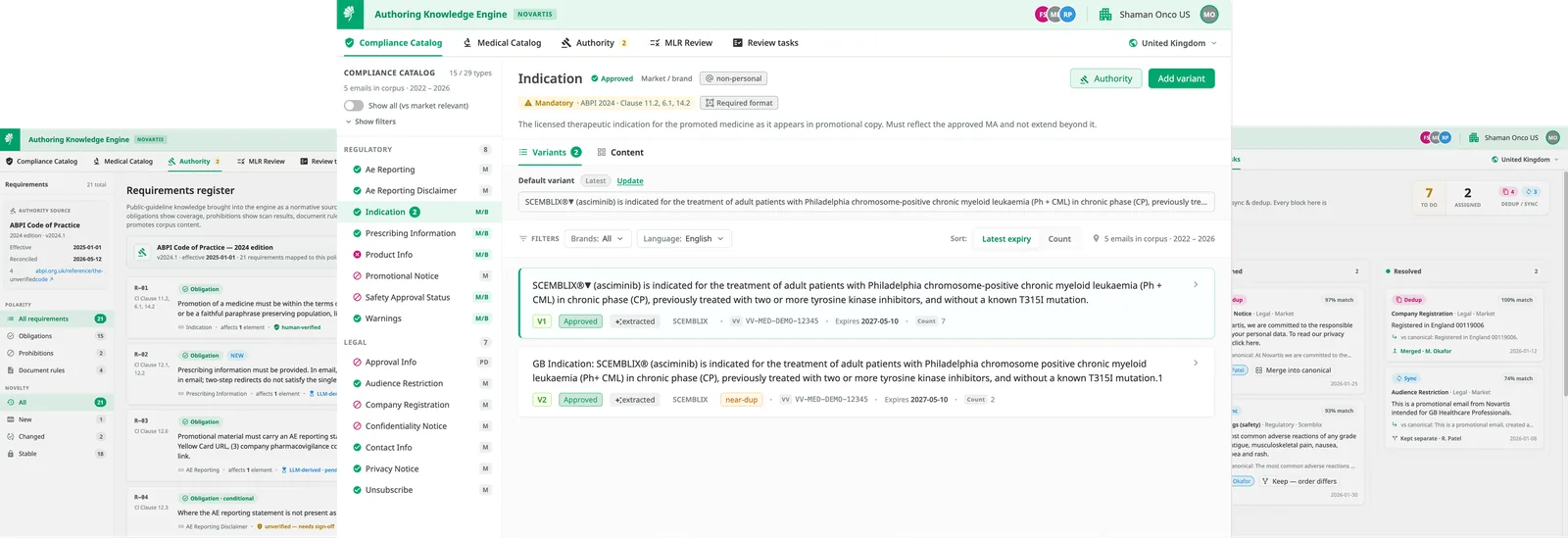Select Changed novelty filter in left window
1568x538 pixels.
tap(57, 436)
